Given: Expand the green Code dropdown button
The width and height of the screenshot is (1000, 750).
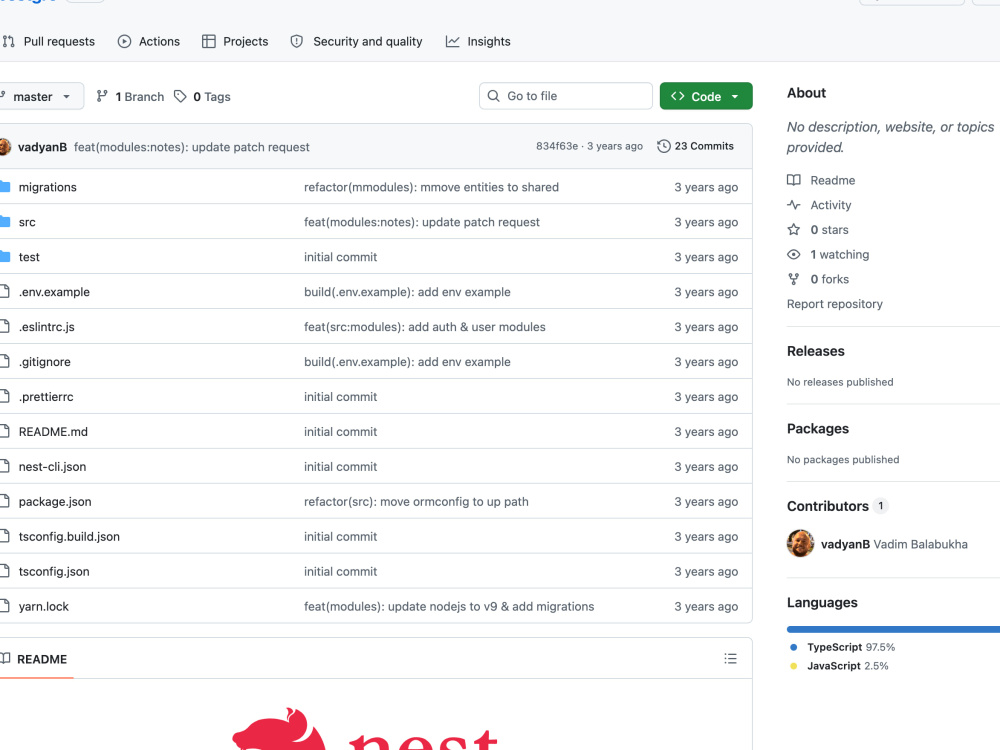Looking at the screenshot, I should click(x=706, y=96).
